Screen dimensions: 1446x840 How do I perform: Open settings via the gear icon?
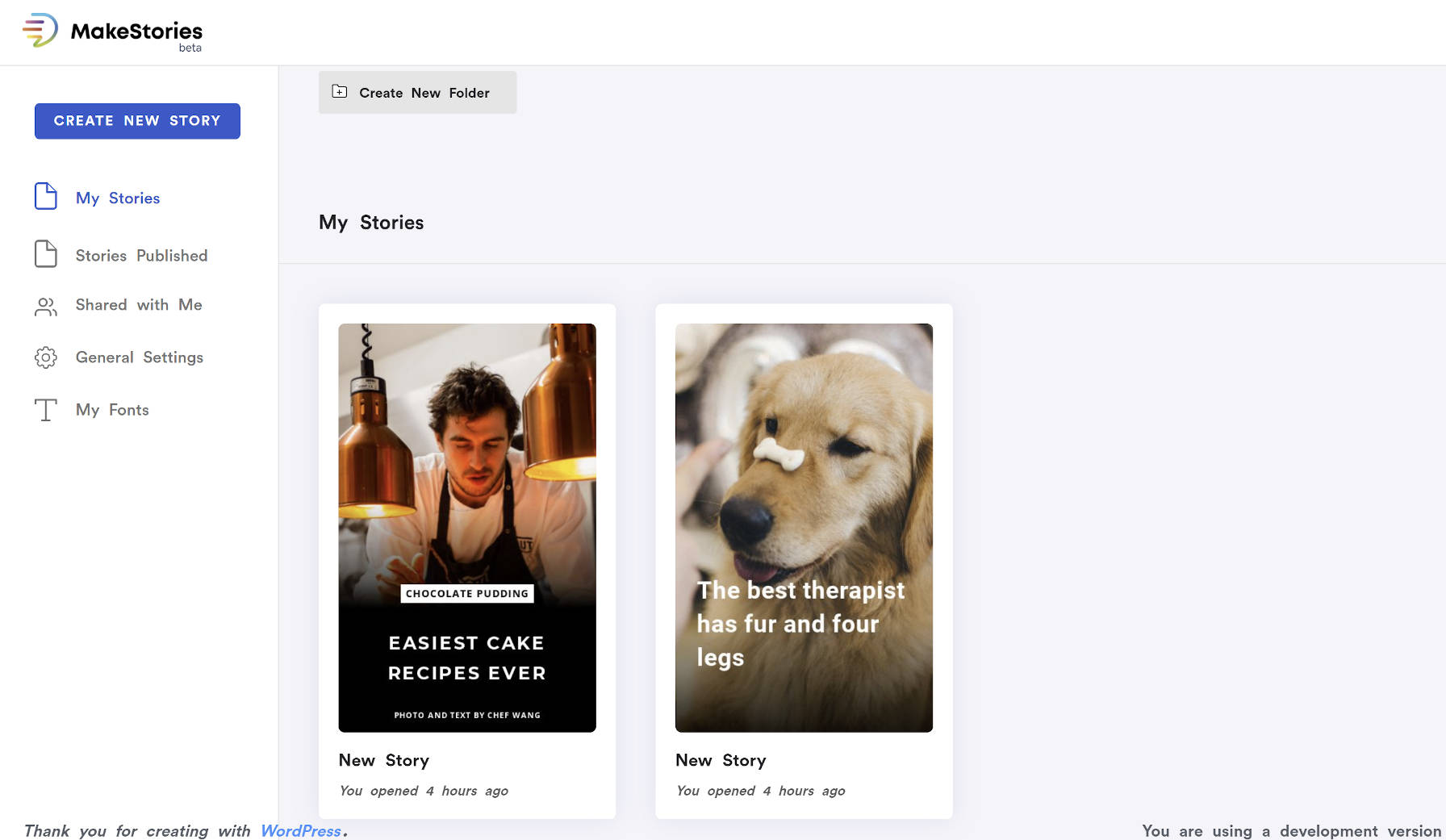click(x=46, y=357)
